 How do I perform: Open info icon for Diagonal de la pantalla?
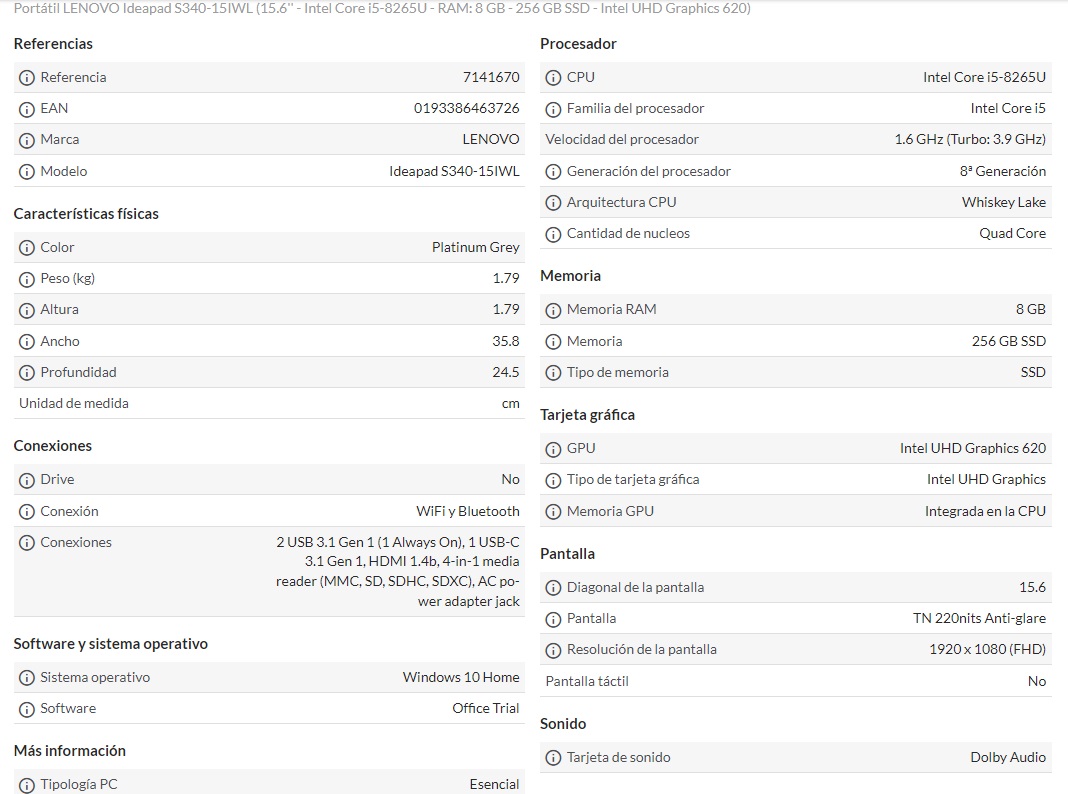tap(553, 588)
